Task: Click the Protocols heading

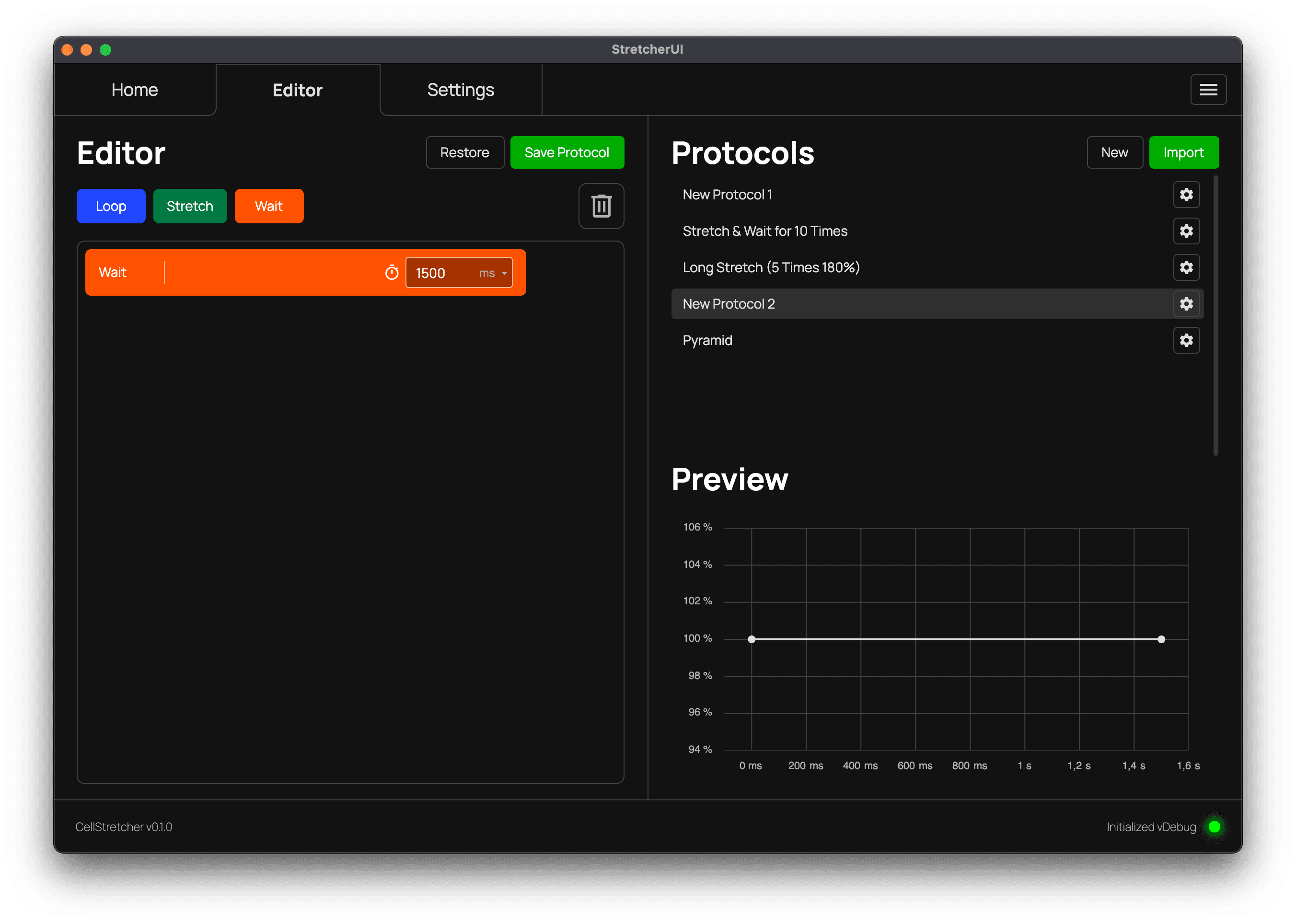Action: pyautogui.click(x=742, y=153)
